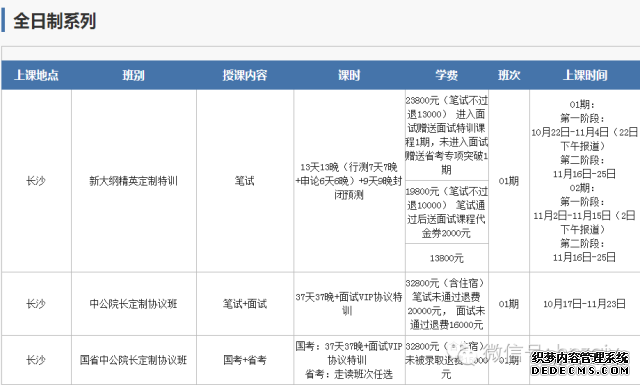
Task: Click the 全日制系列 section heading
Action: pyautogui.click(x=55, y=21)
